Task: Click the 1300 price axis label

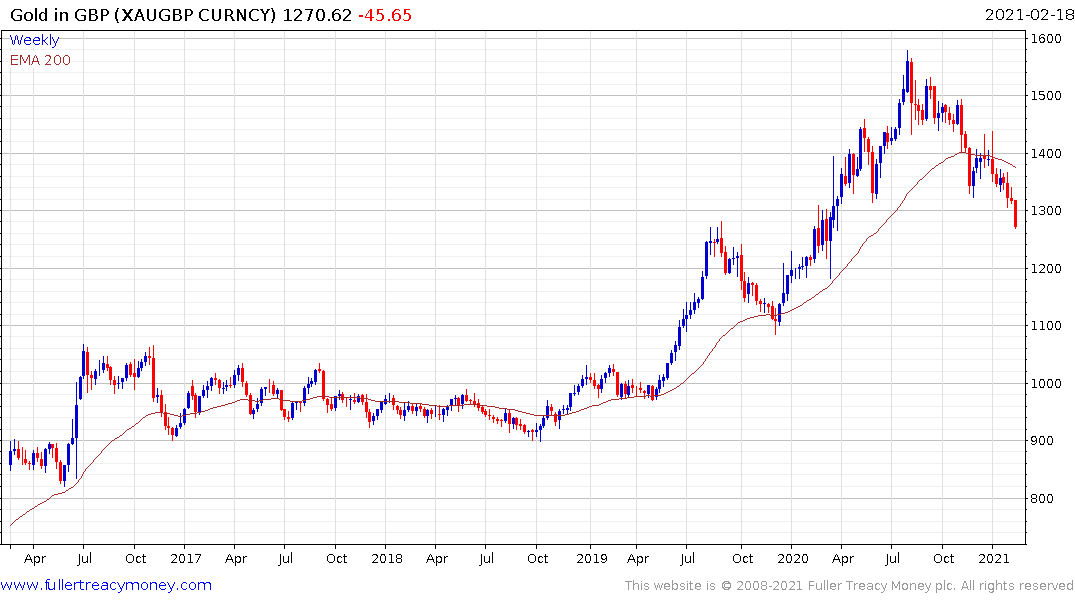Action: 1046,211
